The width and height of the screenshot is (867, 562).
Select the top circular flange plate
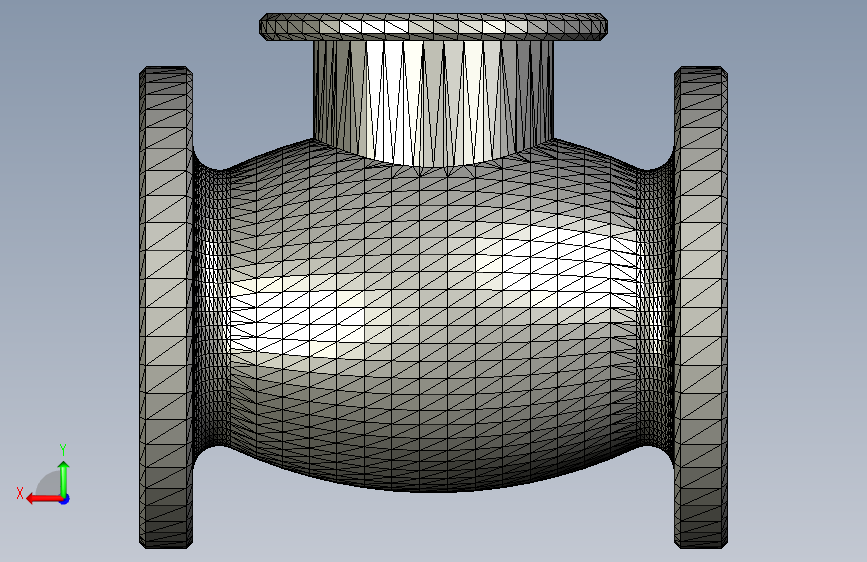click(434, 27)
